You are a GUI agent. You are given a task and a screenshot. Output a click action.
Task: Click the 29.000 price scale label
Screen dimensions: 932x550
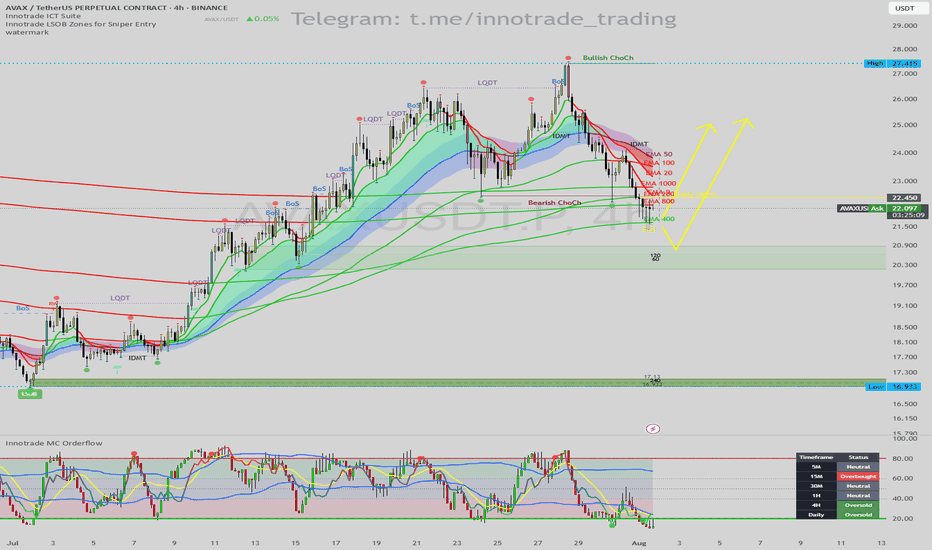pyautogui.click(x=904, y=26)
